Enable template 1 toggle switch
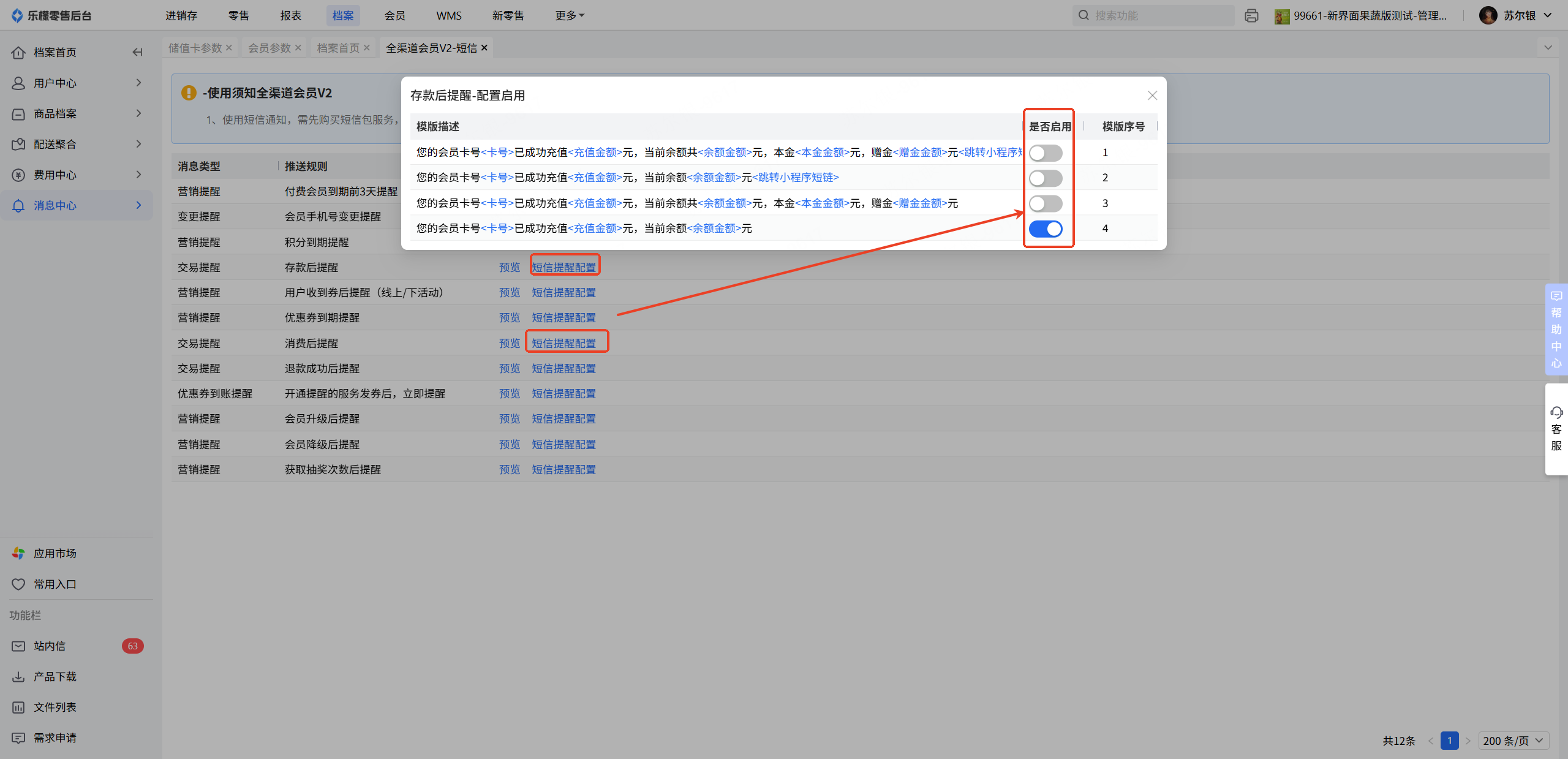Image resolution: width=1568 pixels, height=759 pixels. [1046, 153]
